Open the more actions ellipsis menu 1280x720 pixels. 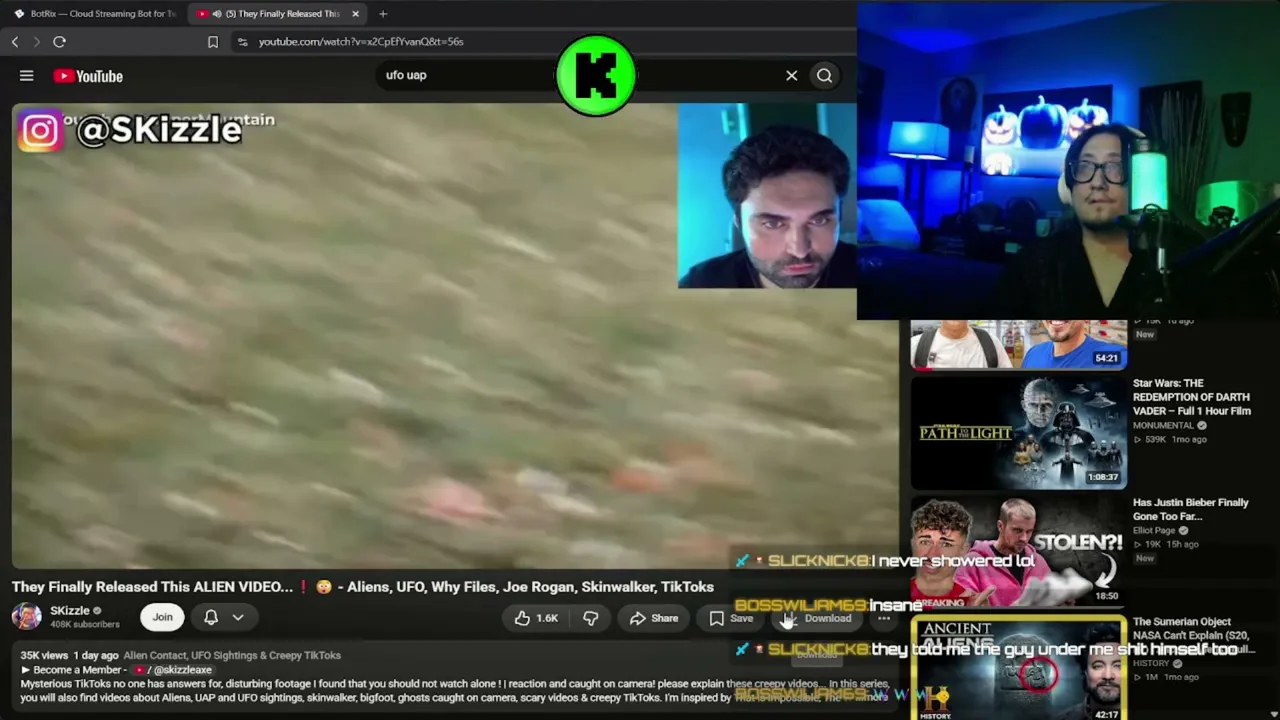pos(884,618)
